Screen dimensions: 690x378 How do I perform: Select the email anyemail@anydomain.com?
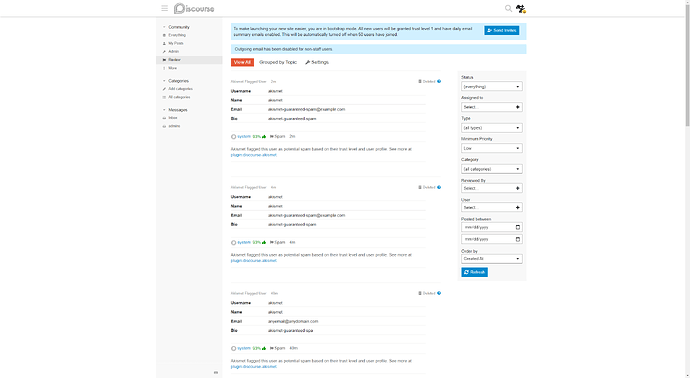tap(293, 321)
